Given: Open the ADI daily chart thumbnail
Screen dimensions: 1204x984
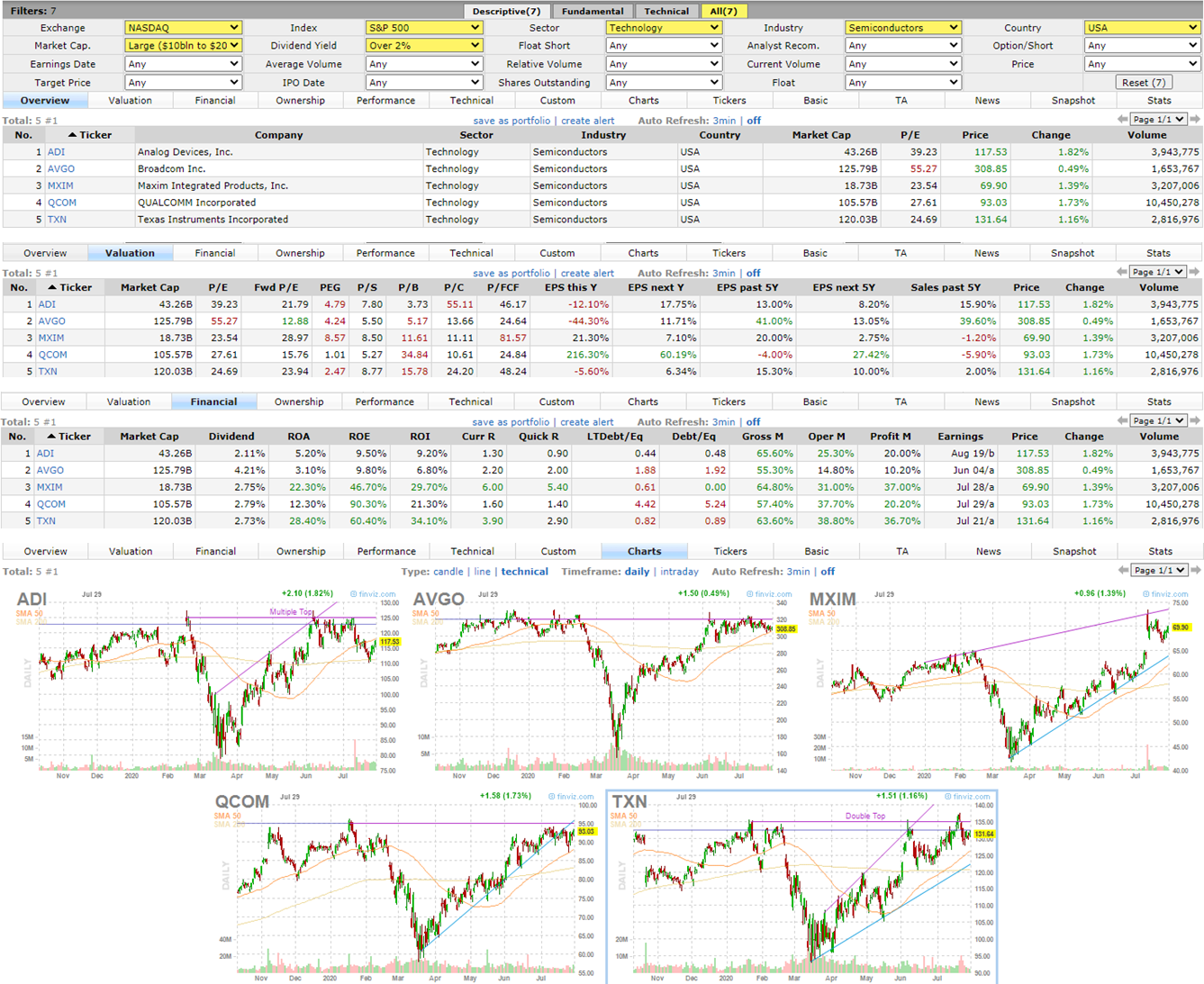Looking at the screenshot, I should tap(208, 685).
